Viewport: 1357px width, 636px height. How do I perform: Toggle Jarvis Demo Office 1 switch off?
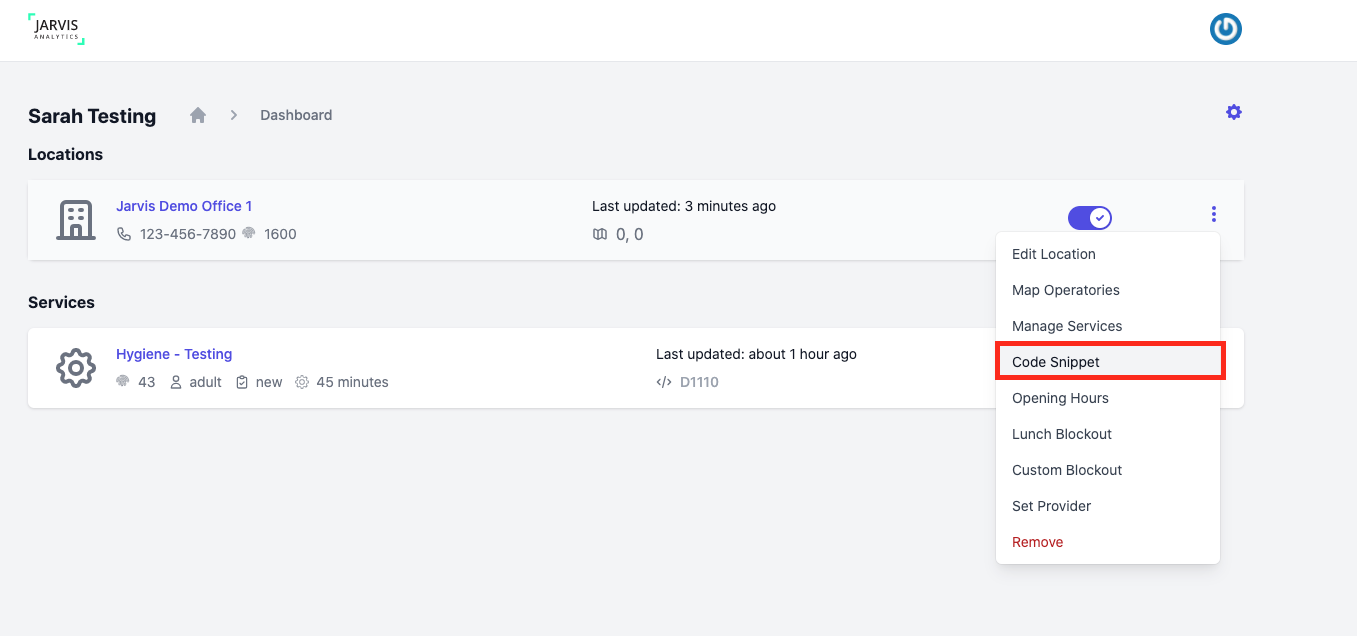point(1090,217)
